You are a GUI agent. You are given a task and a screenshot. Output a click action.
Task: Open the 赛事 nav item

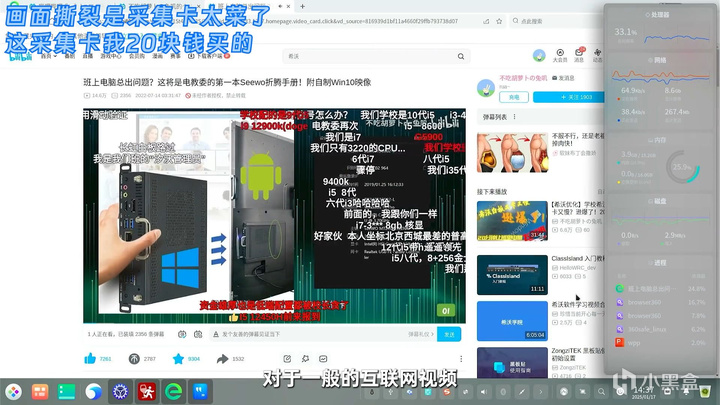[175, 56]
